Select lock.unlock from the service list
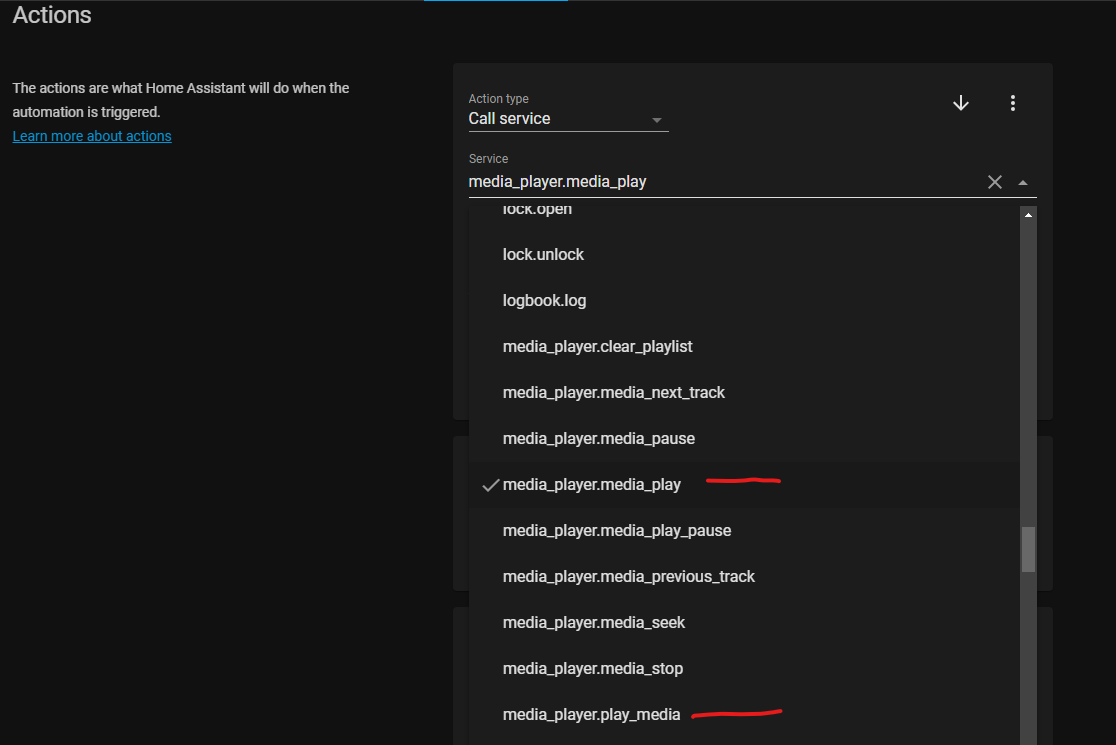Screen dimensions: 1116x745 [x=543, y=254]
